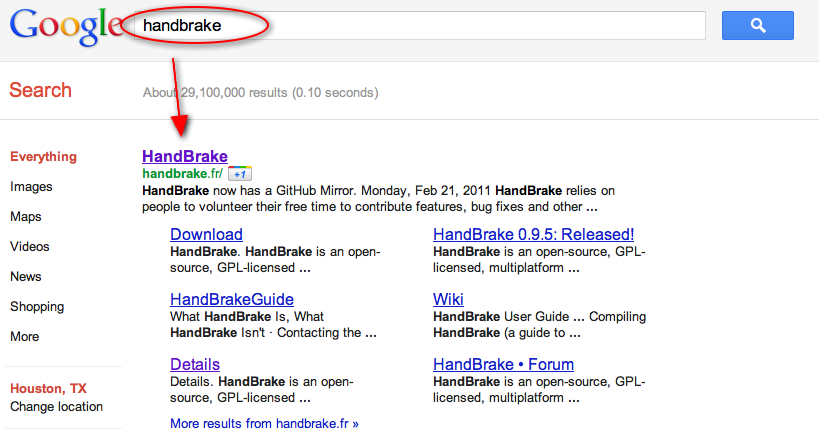
Task: Open the Wiki sitelink
Action: coord(448,299)
